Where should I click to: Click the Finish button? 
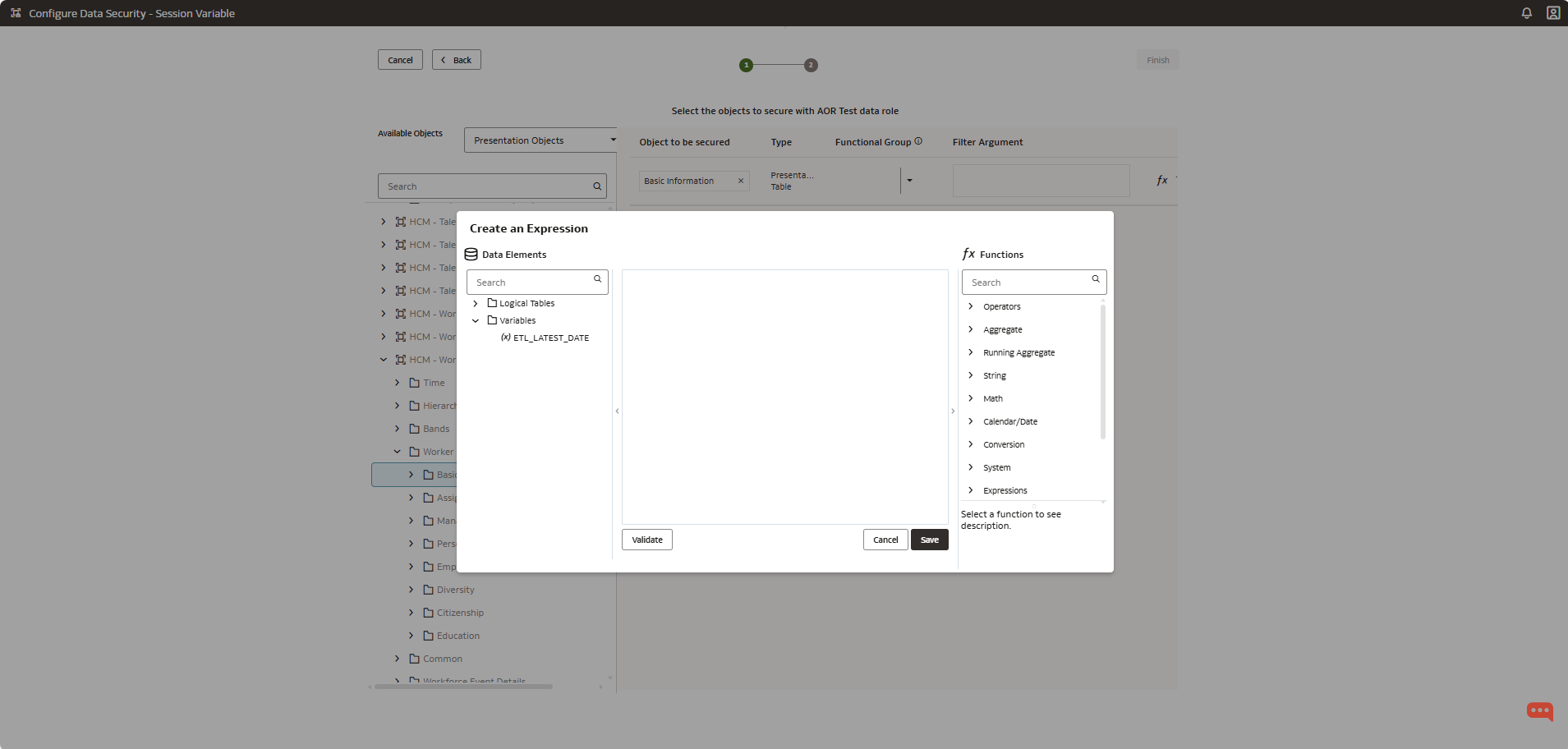point(1158,60)
